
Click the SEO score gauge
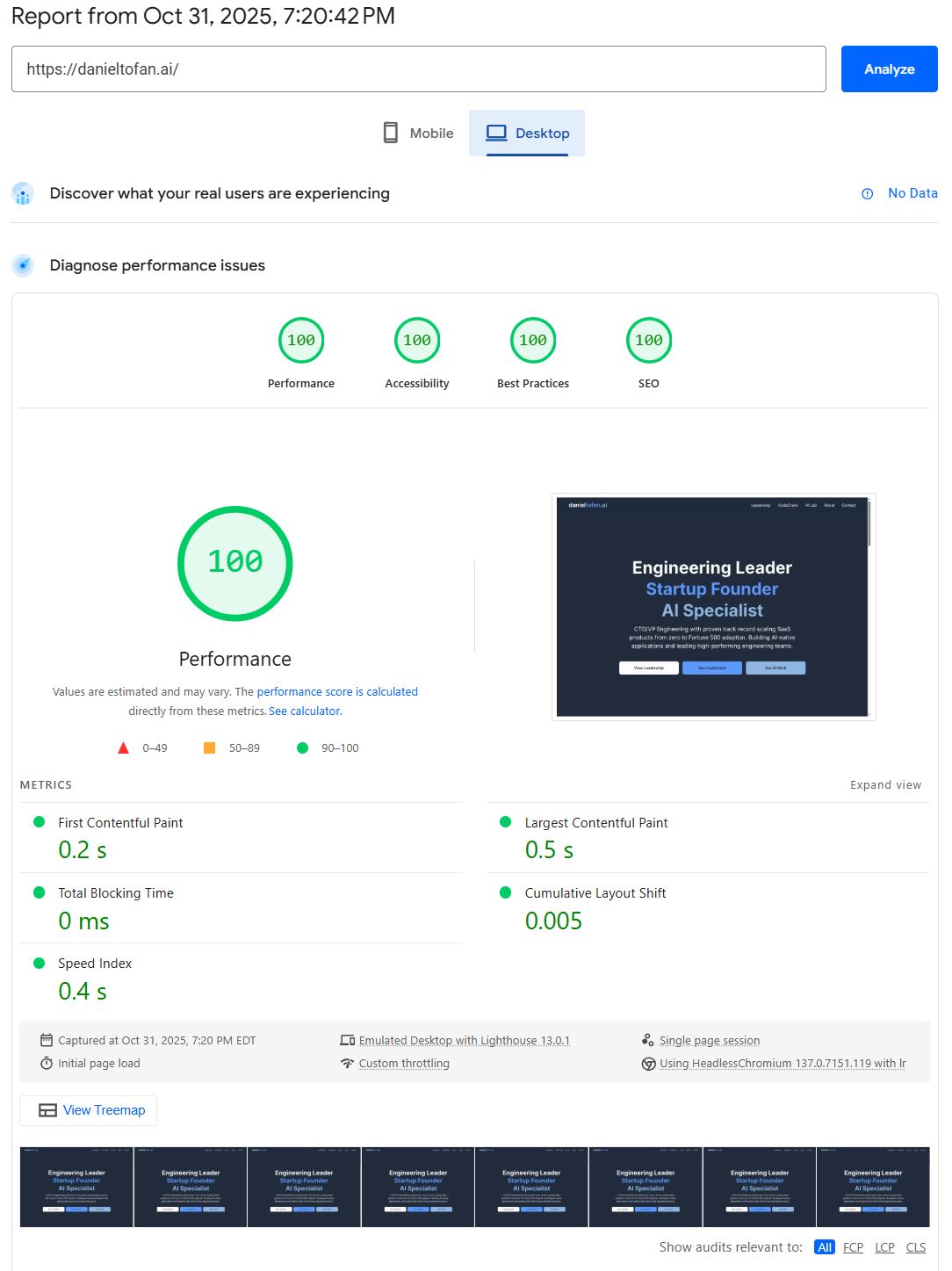tap(648, 341)
